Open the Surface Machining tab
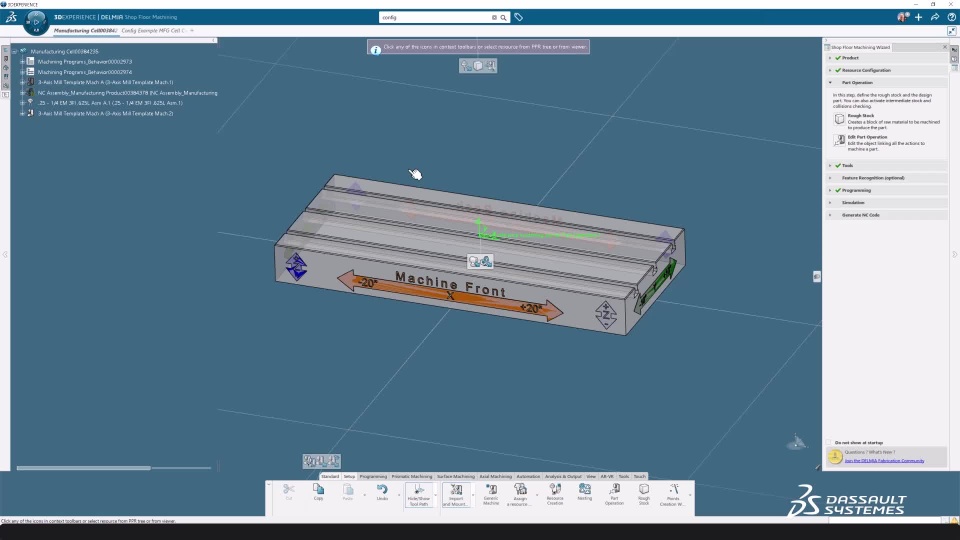The height and width of the screenshot is (540, 960). click(456, 476)
